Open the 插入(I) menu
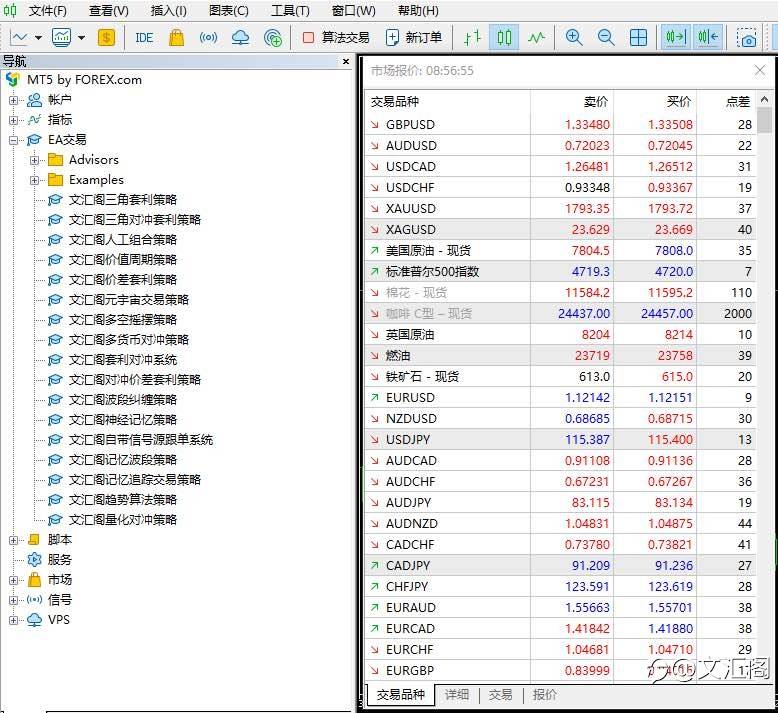778x713 pixels. [169, 10]
